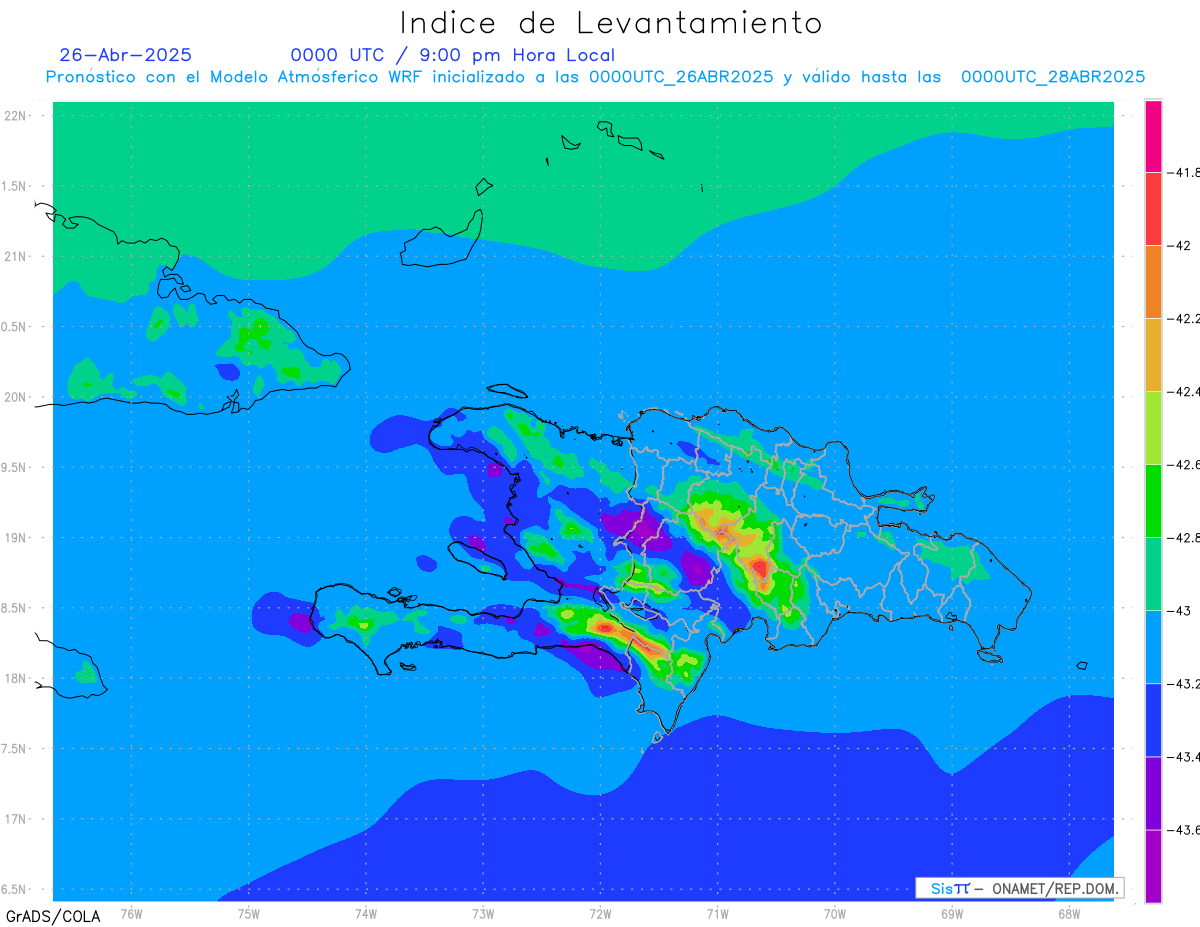Select the purple swatch below -43.6

click(x=1153, y=866)
